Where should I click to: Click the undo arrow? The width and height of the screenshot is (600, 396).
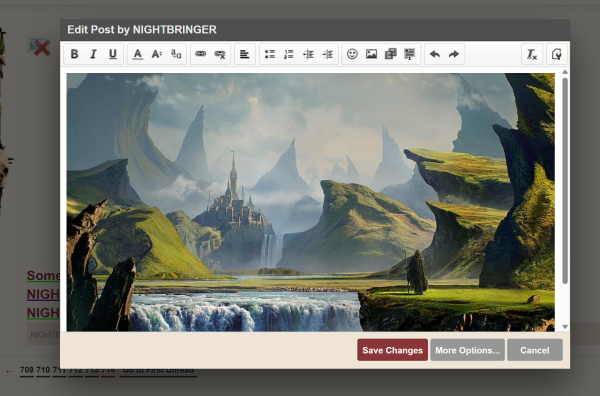point(435,54)
